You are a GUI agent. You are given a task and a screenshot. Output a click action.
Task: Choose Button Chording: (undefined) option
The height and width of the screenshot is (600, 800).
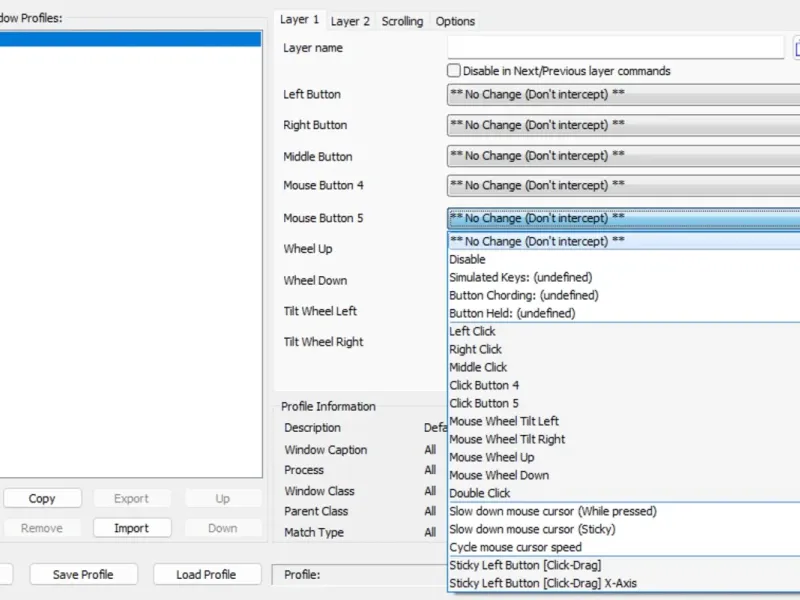pyautogui.click(x=624, y=295)
